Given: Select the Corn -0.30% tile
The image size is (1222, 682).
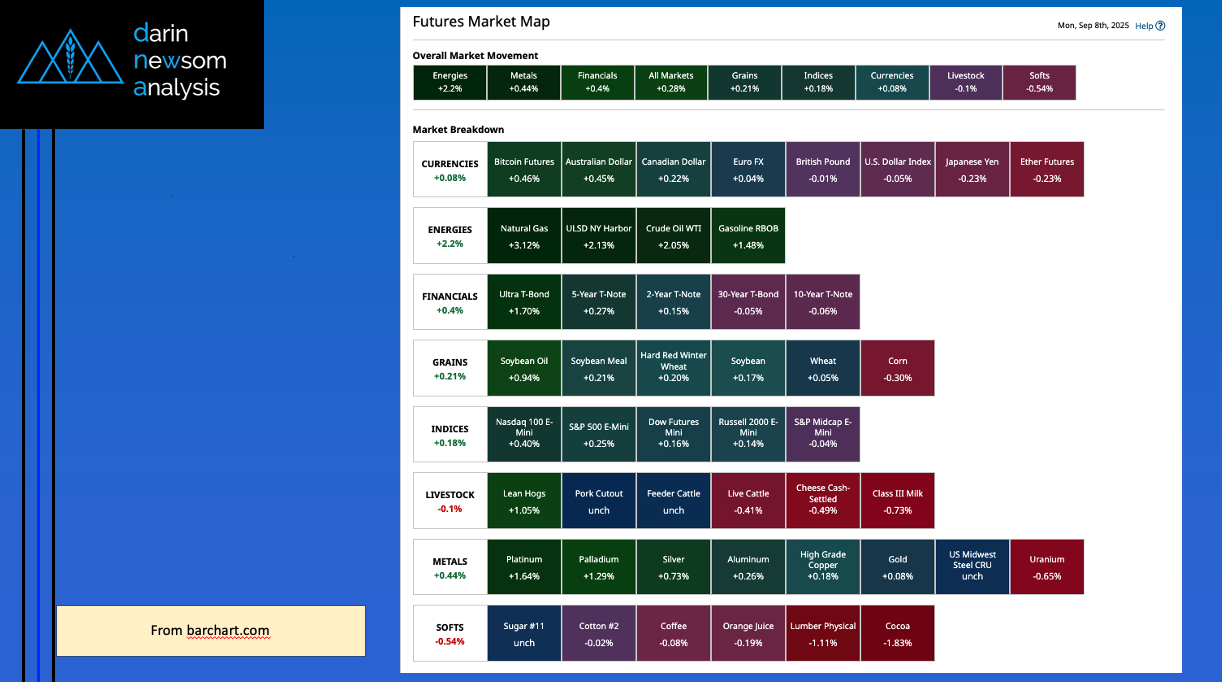Looking at the screenshot, I should 897,369.
